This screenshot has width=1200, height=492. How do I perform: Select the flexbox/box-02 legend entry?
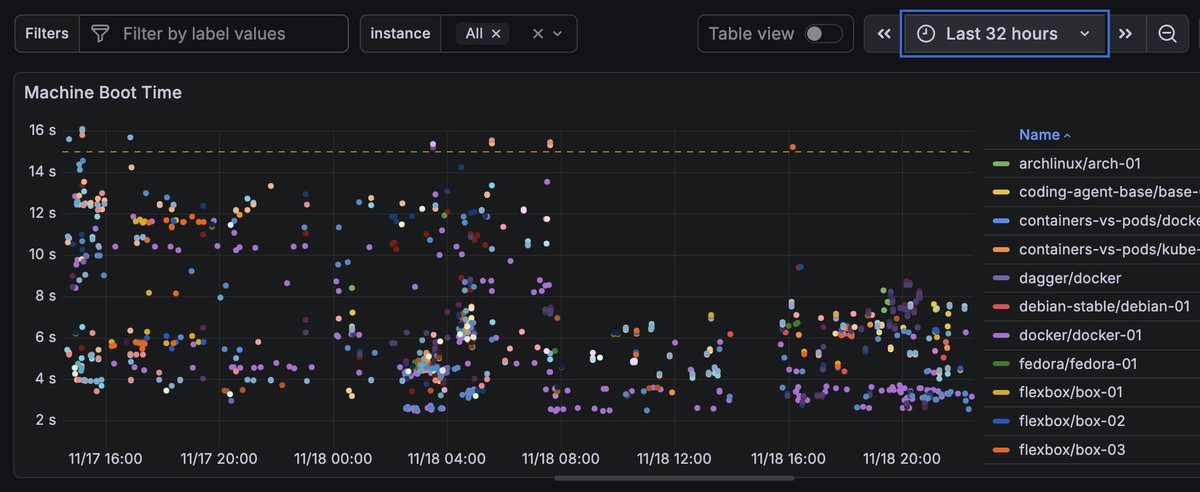click(1072, 421)
